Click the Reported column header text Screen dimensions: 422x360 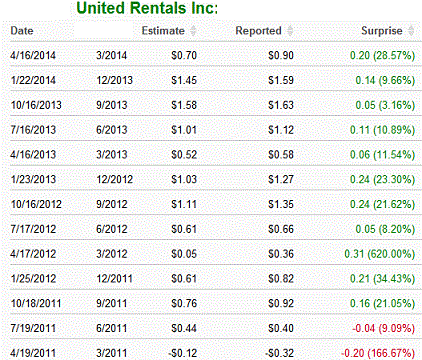pyautogui.click(x=259, y=31)
